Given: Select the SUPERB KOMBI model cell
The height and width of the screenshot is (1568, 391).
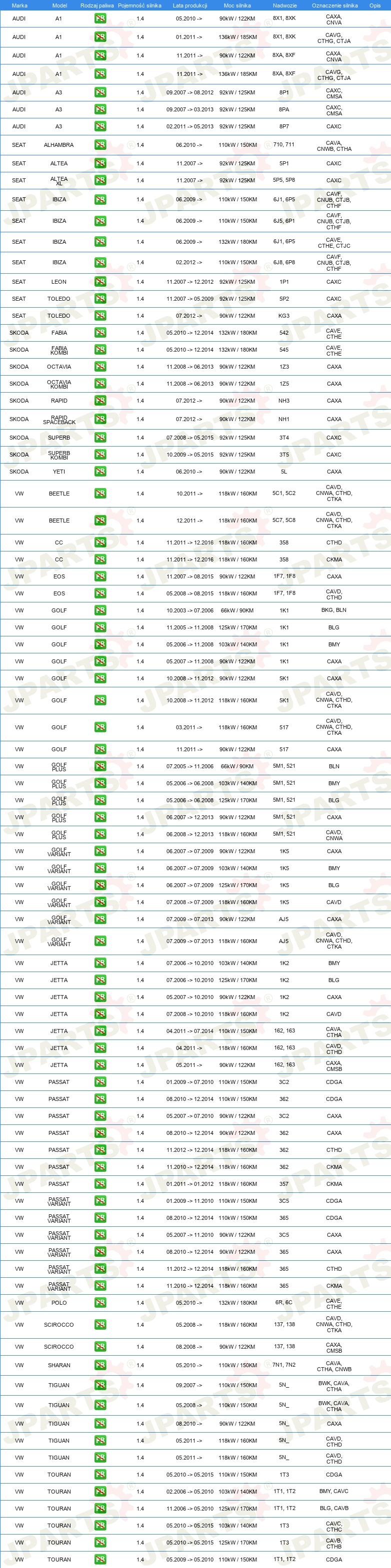Looking at the screenshot, I should pos(59,455).
